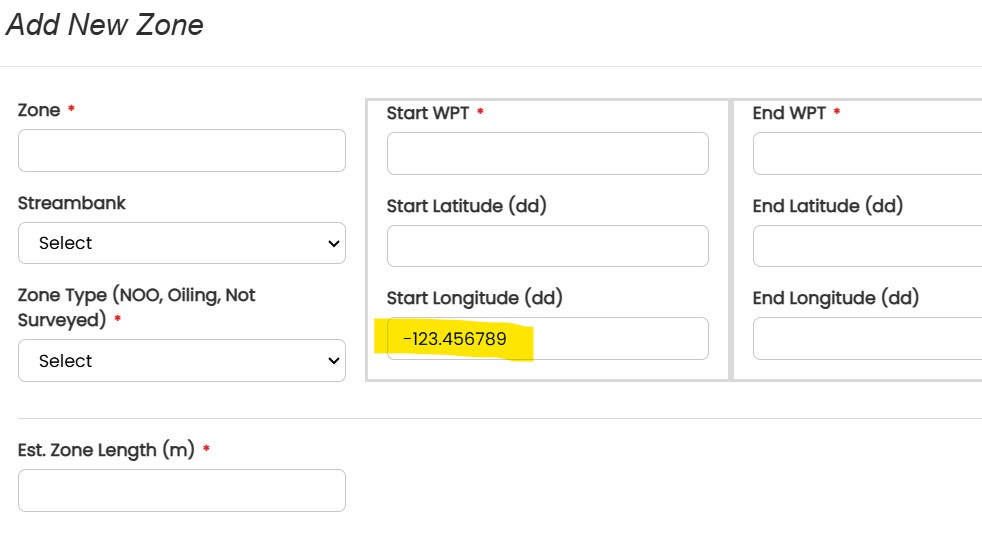Focus the End Longitude (dd) field
982x537 pixels.
click(867, 338)
